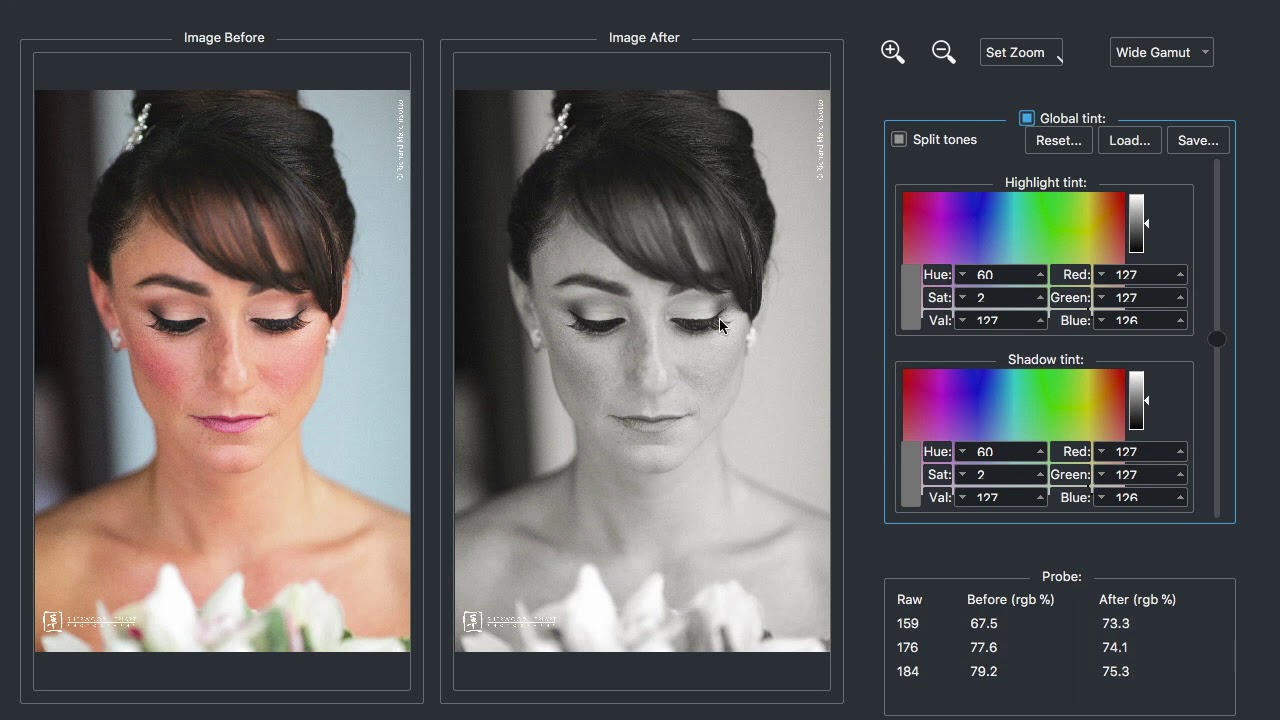Decrease Highlight tint Red with down arrow

point(1102,275)
